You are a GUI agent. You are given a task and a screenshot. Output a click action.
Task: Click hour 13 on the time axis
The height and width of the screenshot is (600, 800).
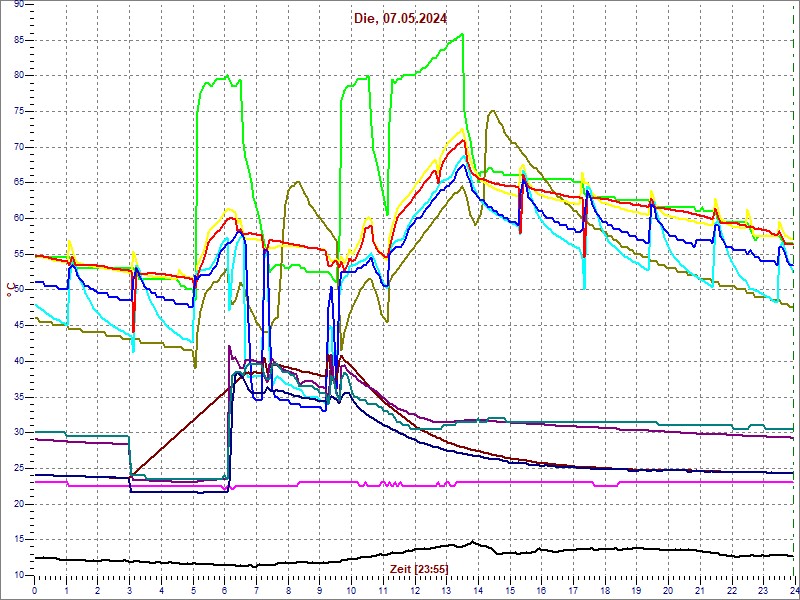pyautogui.click(x=446, y=590)
